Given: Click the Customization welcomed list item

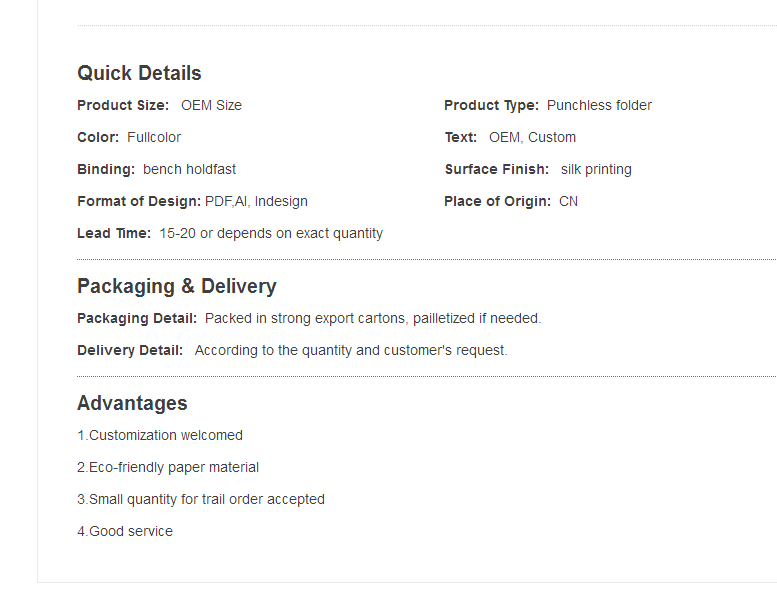Looking at the screenshot, I should point(160,435).
